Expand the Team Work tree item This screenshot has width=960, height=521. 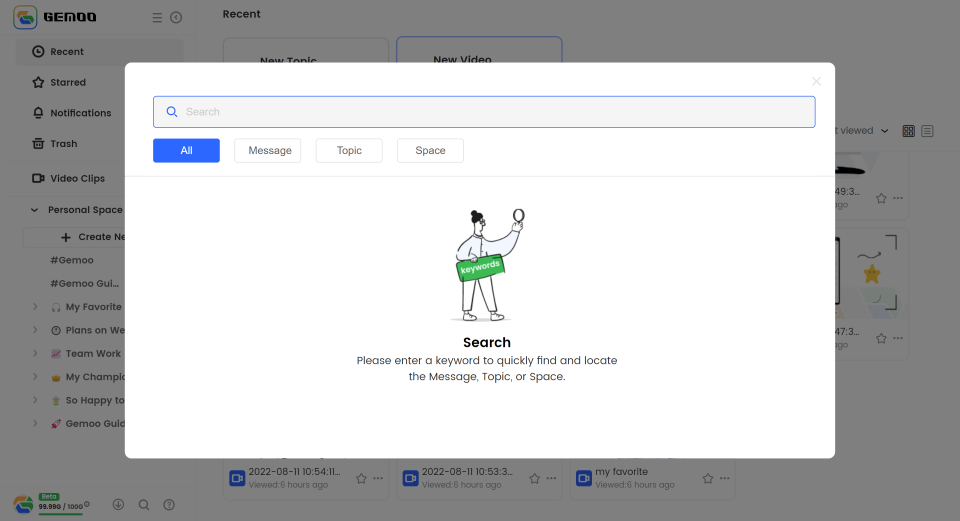pos(35,353)
